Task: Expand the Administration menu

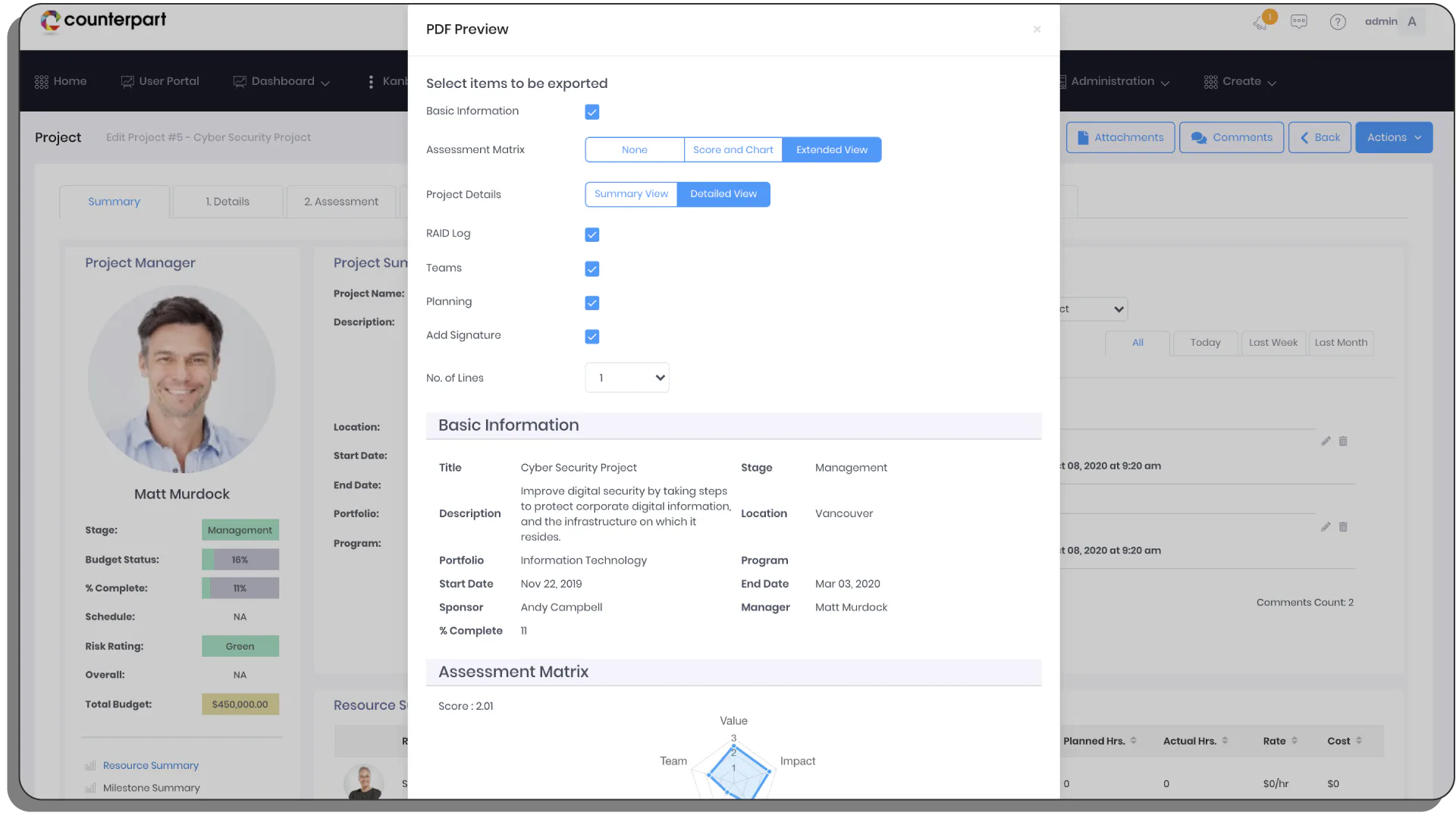Action: (1113, 82)
